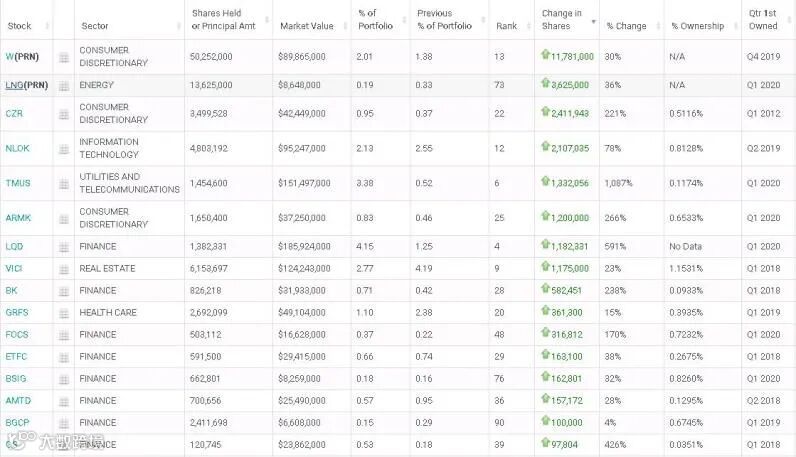
Task: Sort the table by Rank
Action: [x=512, y=26]
